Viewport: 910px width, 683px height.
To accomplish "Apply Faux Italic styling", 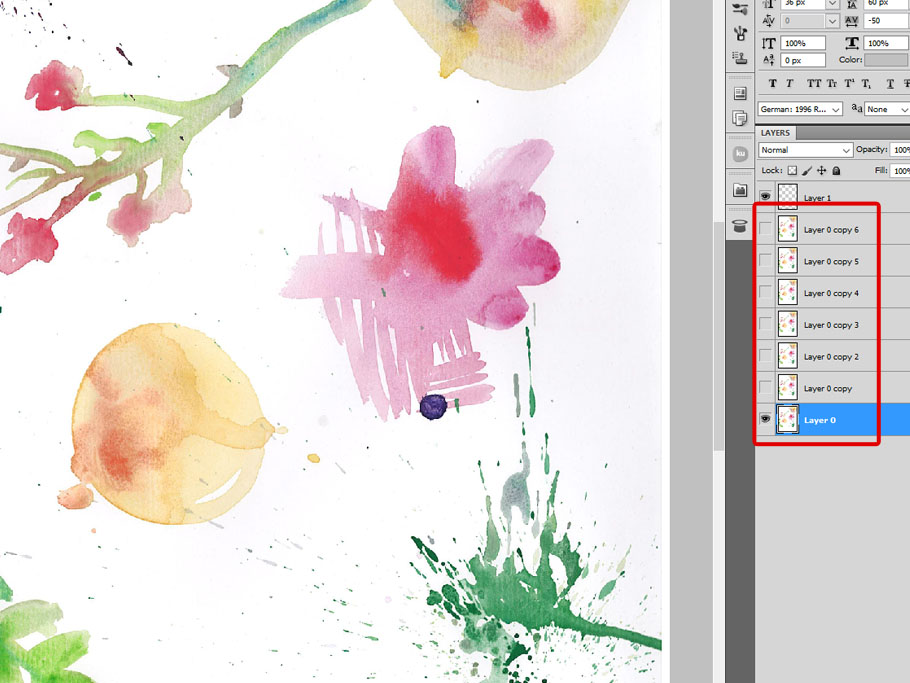I will [x=790, y=84].
